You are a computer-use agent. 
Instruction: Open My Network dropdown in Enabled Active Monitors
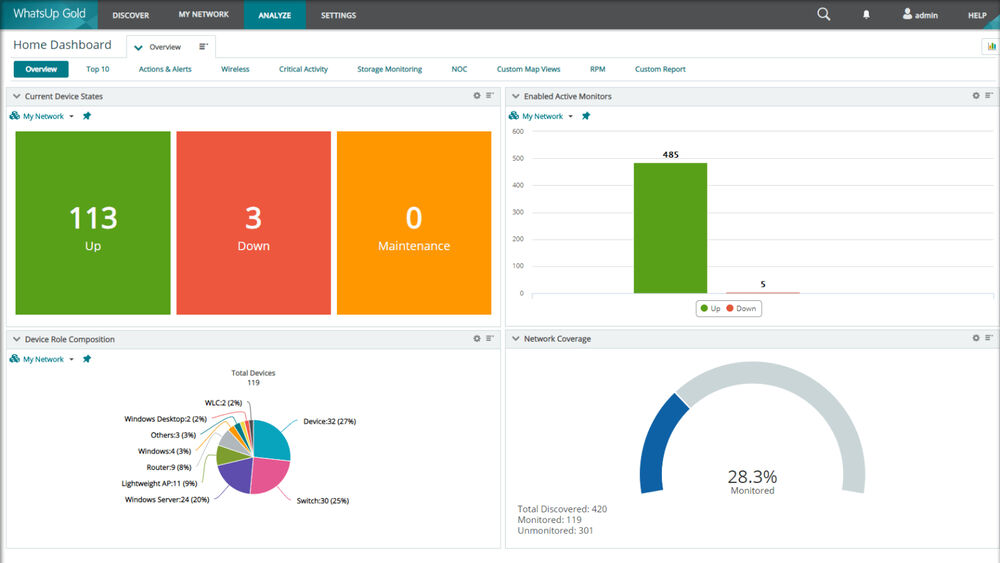pyautogui.click(x=570, y=117)
